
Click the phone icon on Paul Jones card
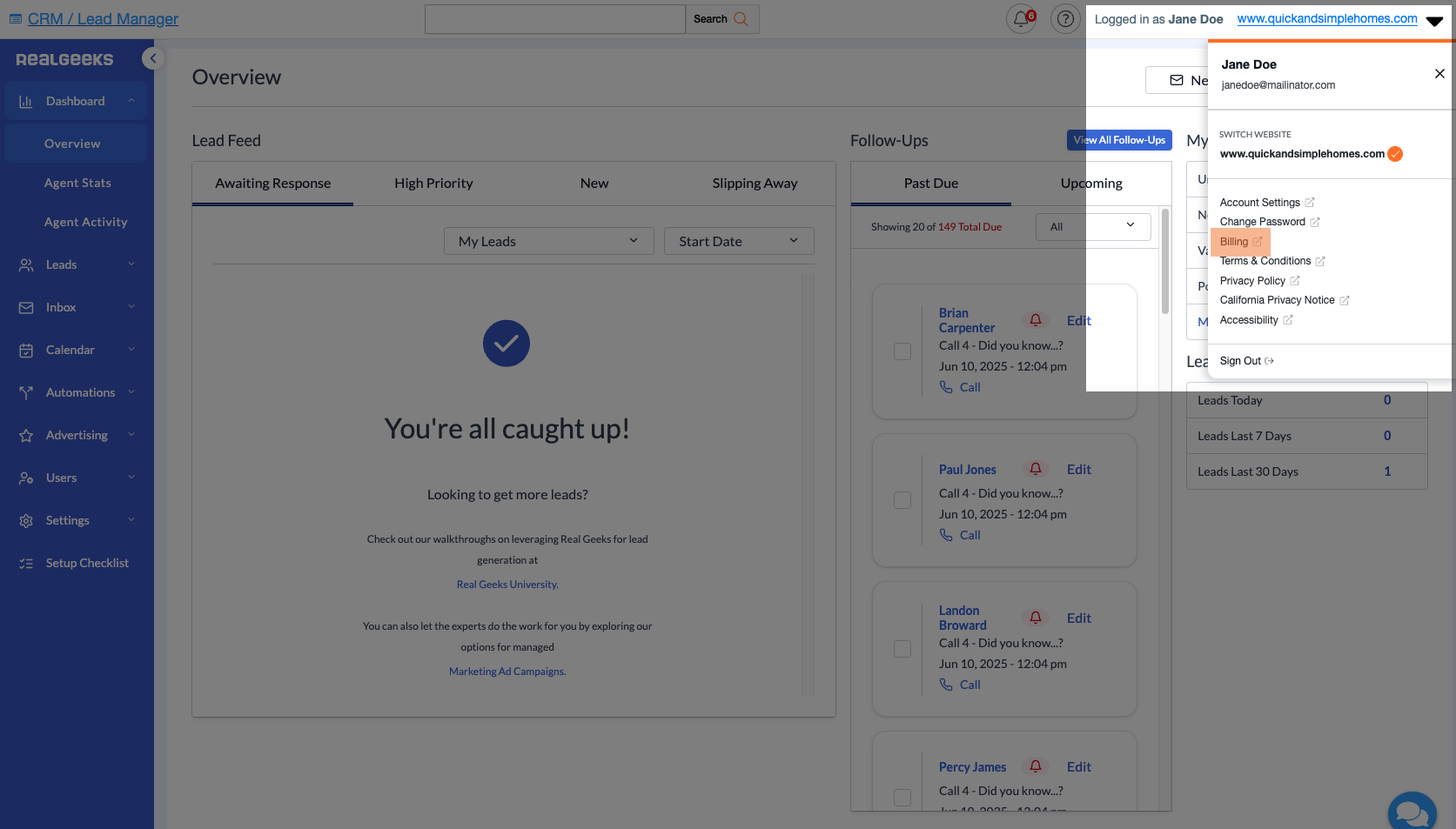[946, 535]
